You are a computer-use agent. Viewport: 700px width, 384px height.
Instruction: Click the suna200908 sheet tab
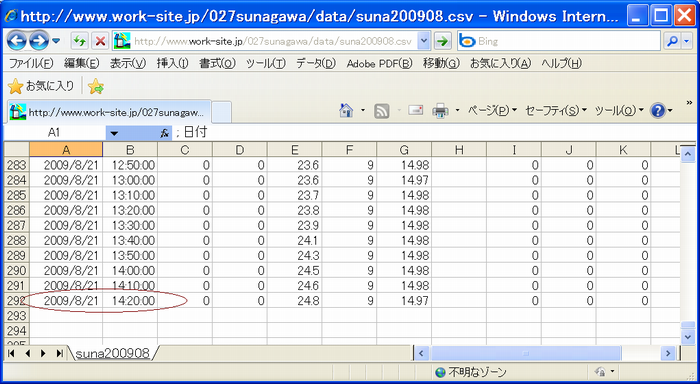[112, 353]
